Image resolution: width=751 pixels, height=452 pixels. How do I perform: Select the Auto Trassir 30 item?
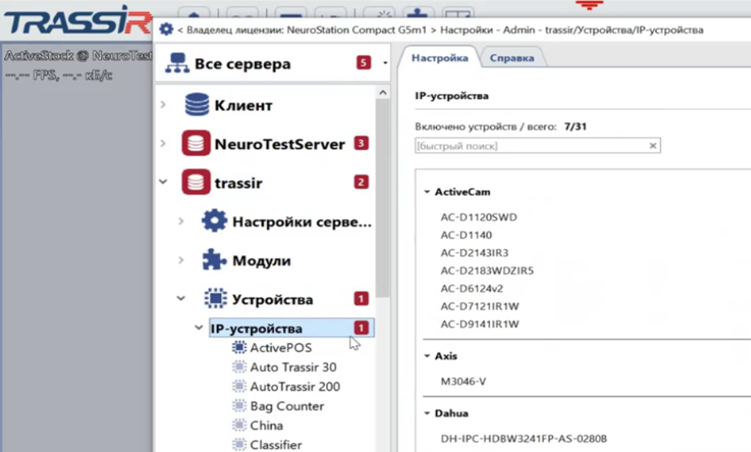pos(293,367)
